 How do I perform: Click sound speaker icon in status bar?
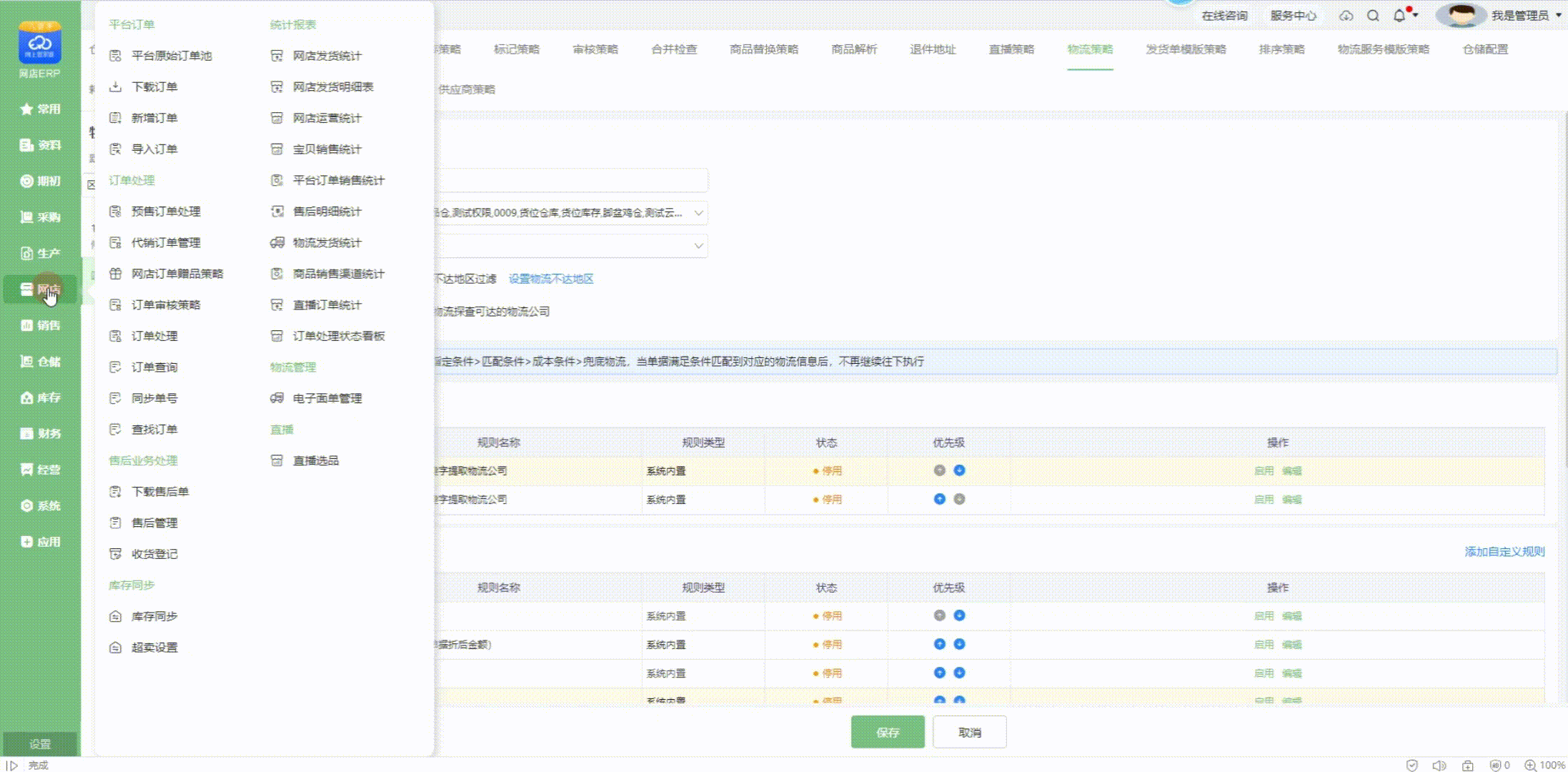click(1439, 766)
